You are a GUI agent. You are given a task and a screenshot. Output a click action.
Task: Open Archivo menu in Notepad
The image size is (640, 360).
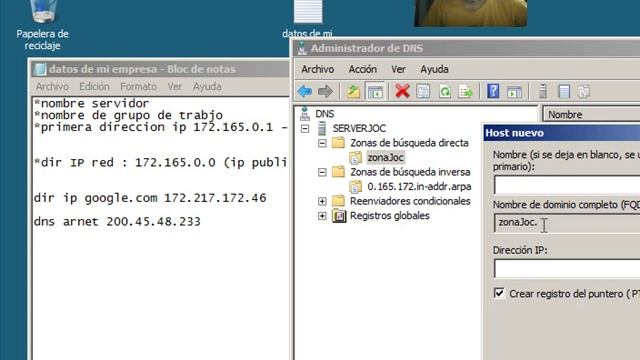point(52,87)
